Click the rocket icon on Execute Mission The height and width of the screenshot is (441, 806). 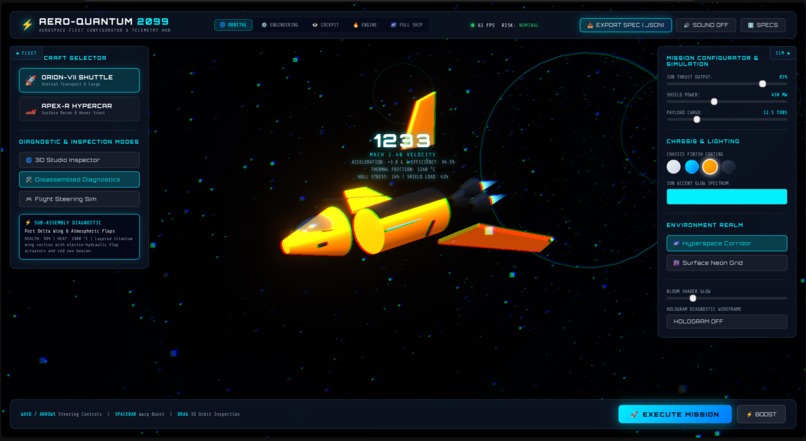coord(634,414)
